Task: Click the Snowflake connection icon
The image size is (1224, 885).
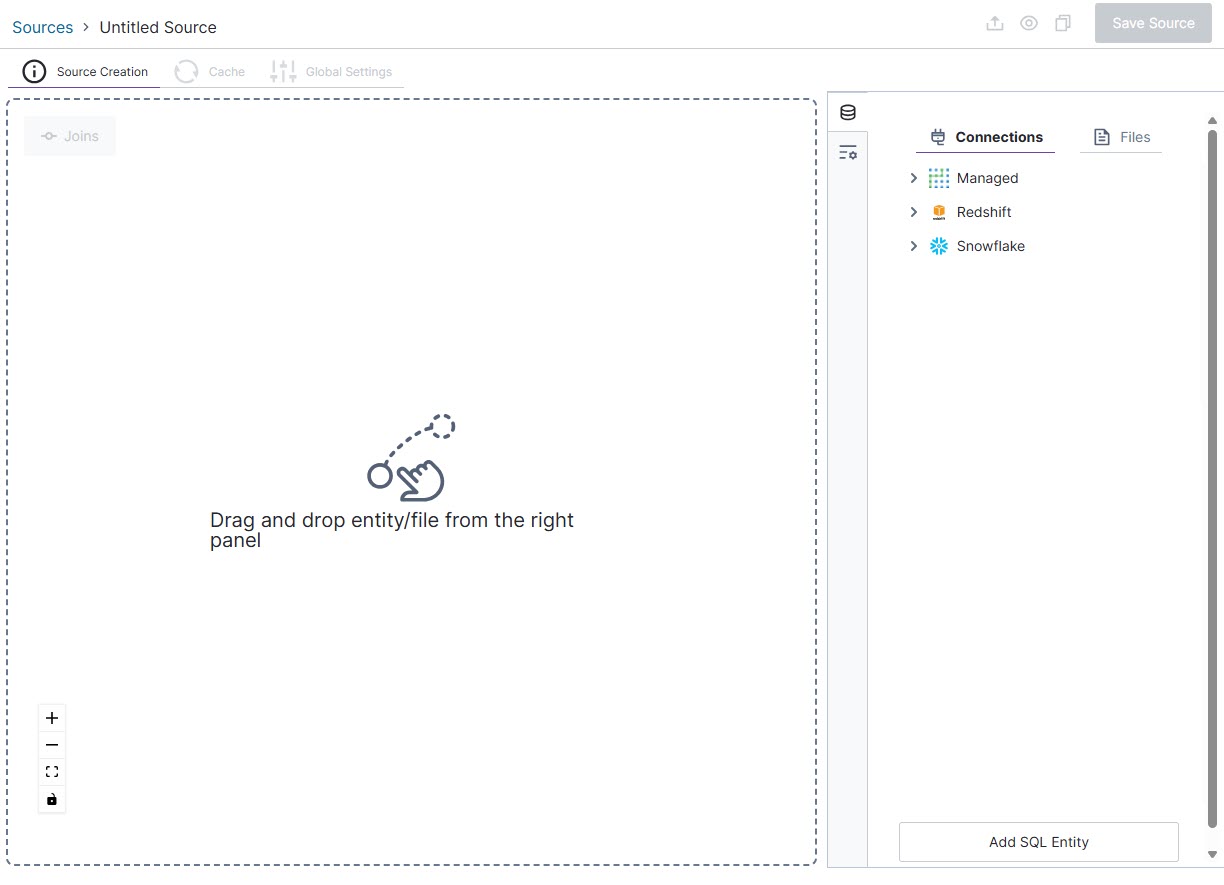Action: point(938,245)
